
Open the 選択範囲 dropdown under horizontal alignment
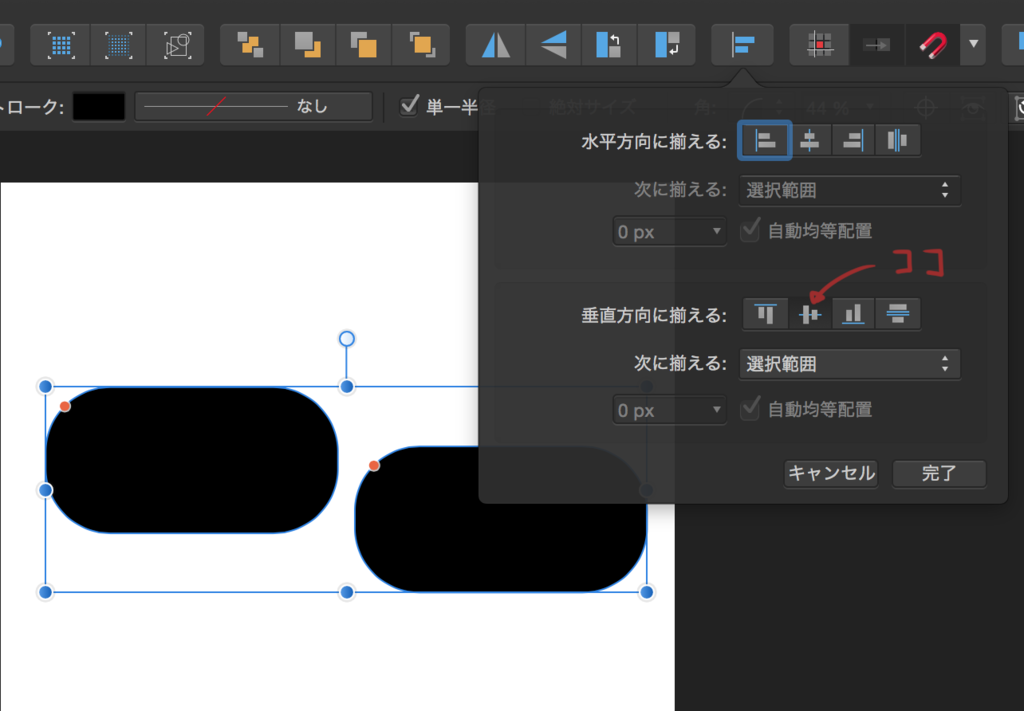point(850,190)
